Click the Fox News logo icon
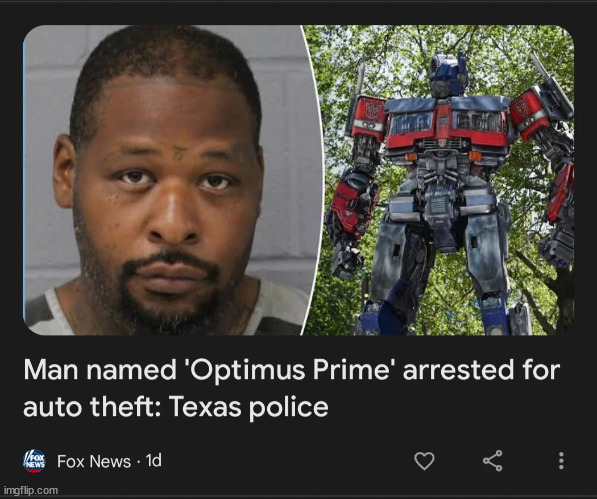The height and width of the screenshot is (499, 597). click(x=35, y=461)
